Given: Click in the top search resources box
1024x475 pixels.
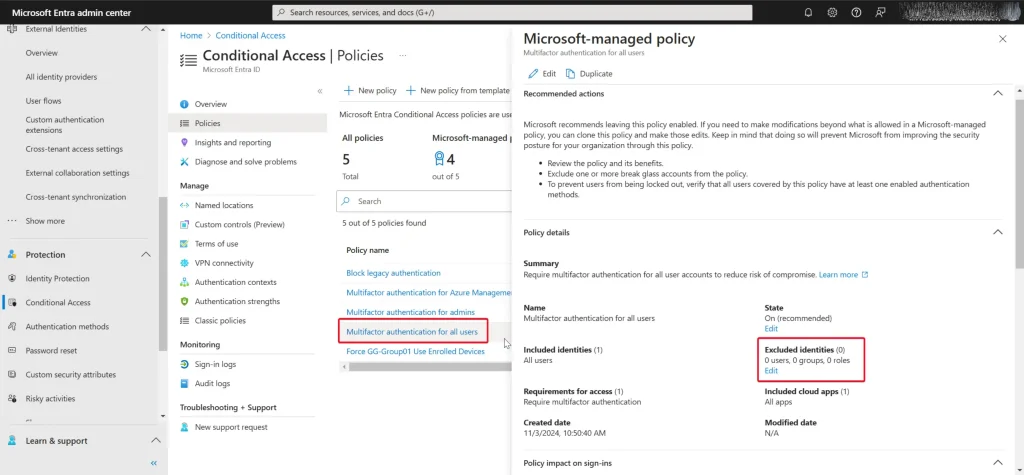Looking at the screenshot, I should tap(512, 12).
